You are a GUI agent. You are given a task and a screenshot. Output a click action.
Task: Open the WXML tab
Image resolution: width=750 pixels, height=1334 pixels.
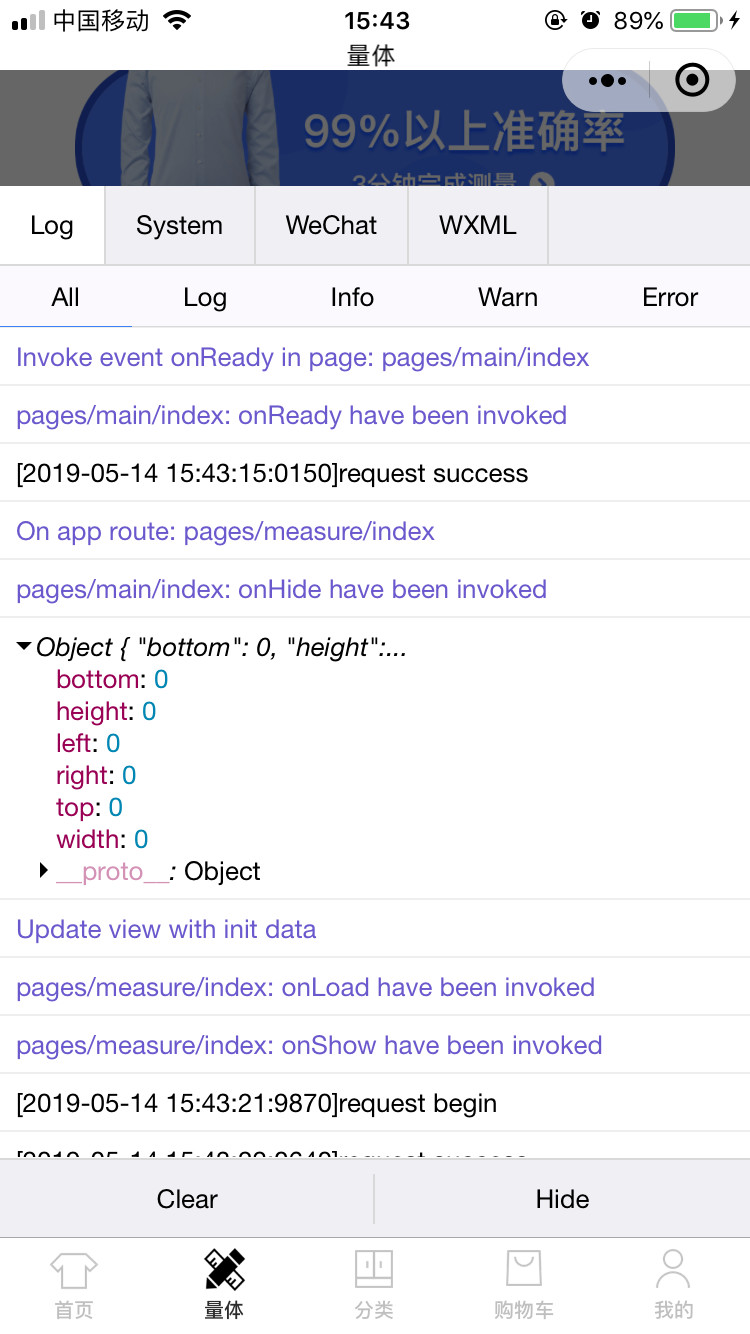coord(478,225)
